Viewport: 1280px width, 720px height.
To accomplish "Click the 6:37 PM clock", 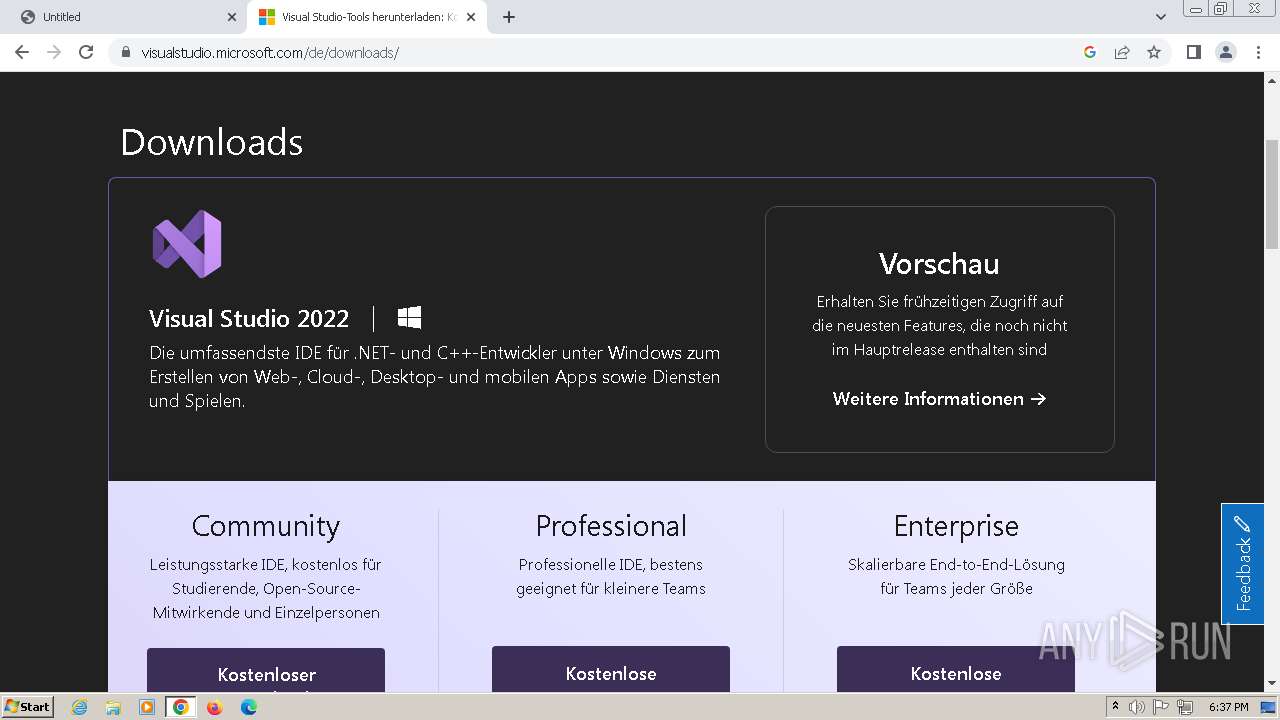I will click(1228, 707).
